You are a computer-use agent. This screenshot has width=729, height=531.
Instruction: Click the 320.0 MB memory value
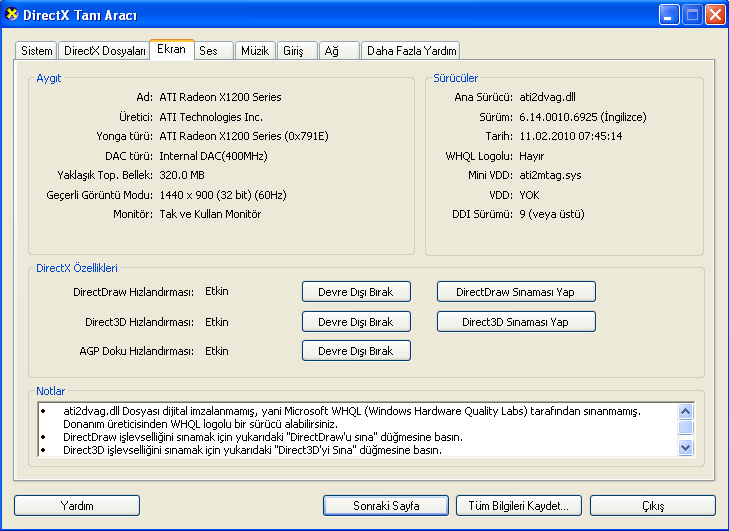[182, 175]
